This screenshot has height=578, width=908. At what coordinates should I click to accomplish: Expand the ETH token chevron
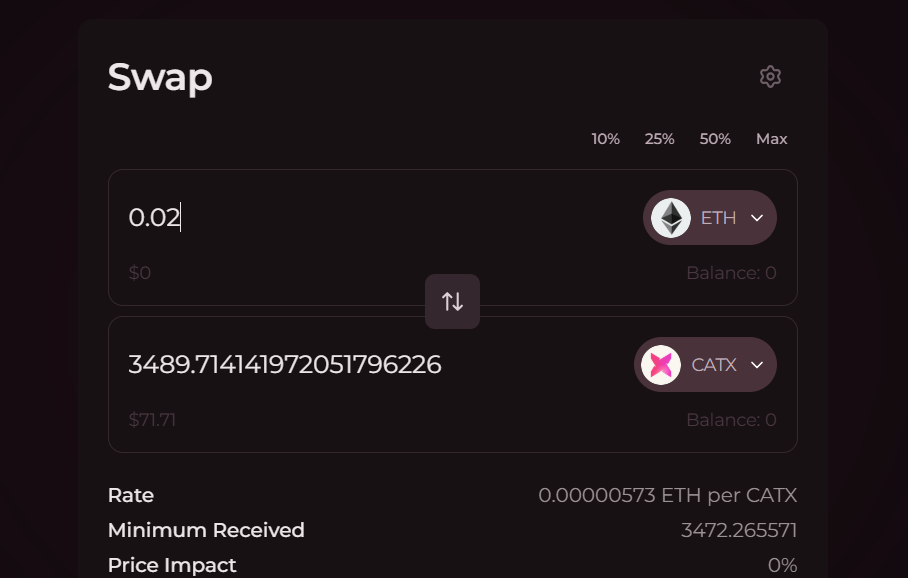[757, 218]
